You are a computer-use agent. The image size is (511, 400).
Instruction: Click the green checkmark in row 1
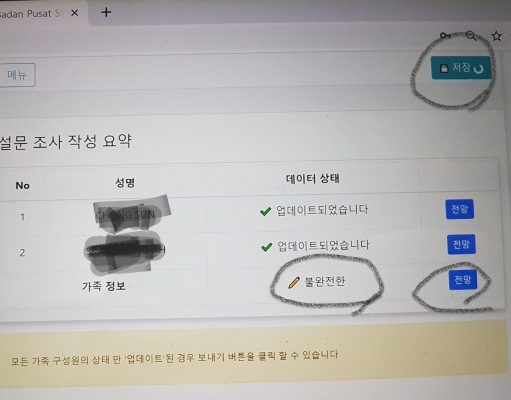click(265, 211)
